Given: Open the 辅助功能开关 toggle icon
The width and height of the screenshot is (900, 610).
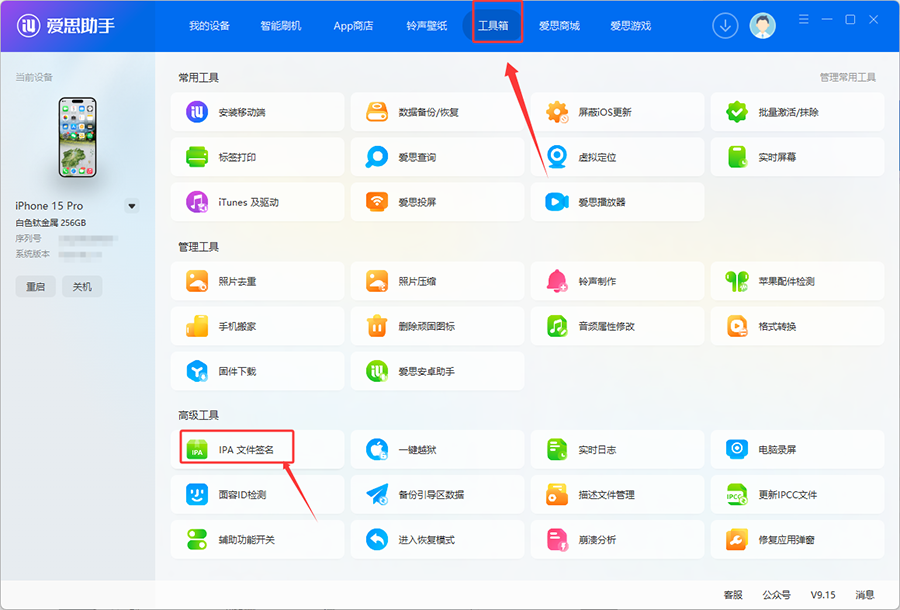Looking at the screenshot, I should [x=197, y=539].
